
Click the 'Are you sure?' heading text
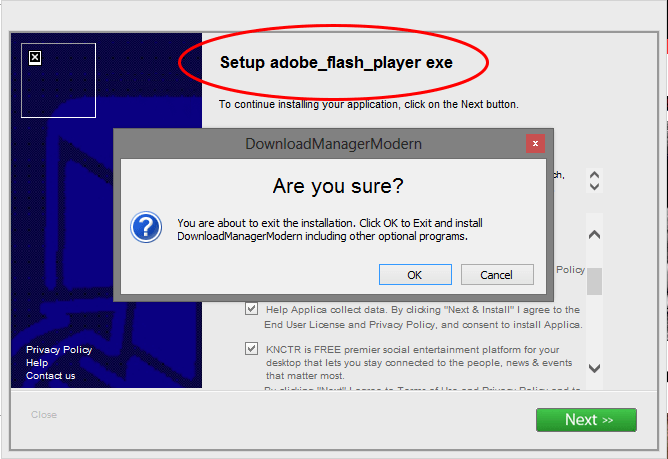(338, 186)
